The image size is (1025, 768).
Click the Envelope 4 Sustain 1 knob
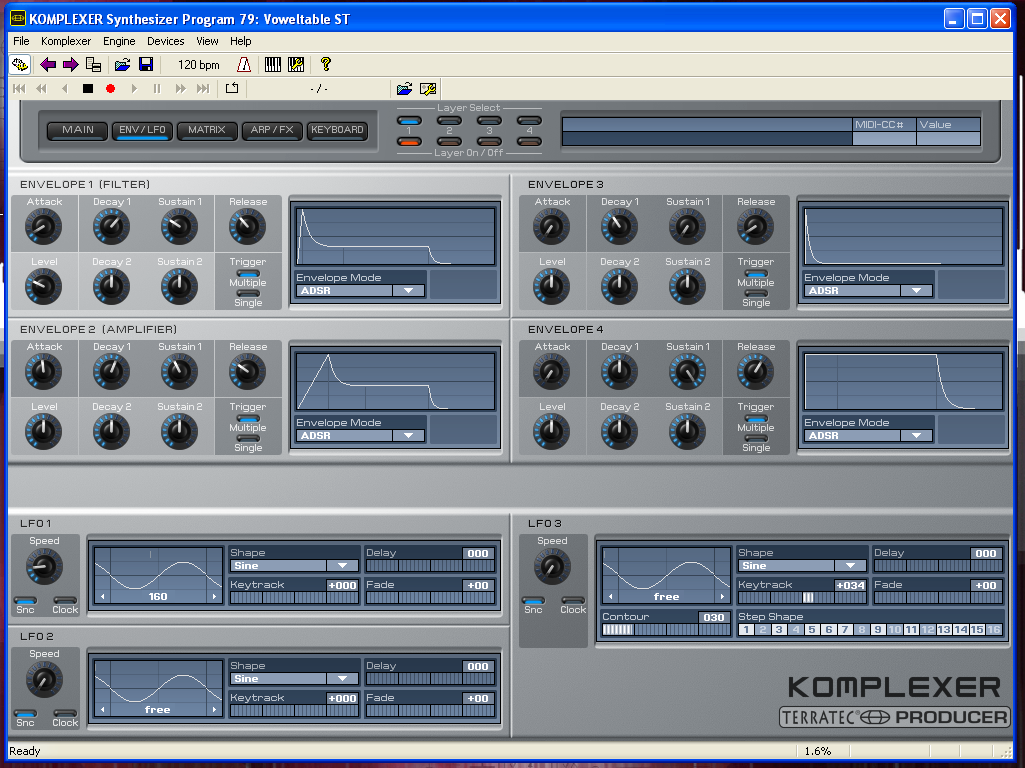pos(687,372)
